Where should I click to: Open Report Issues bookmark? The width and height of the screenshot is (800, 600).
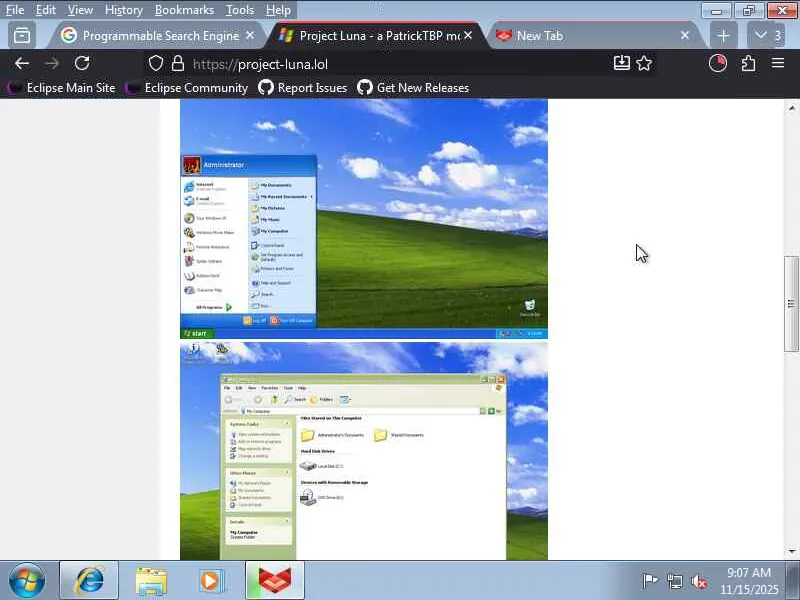tap(303, 88)
